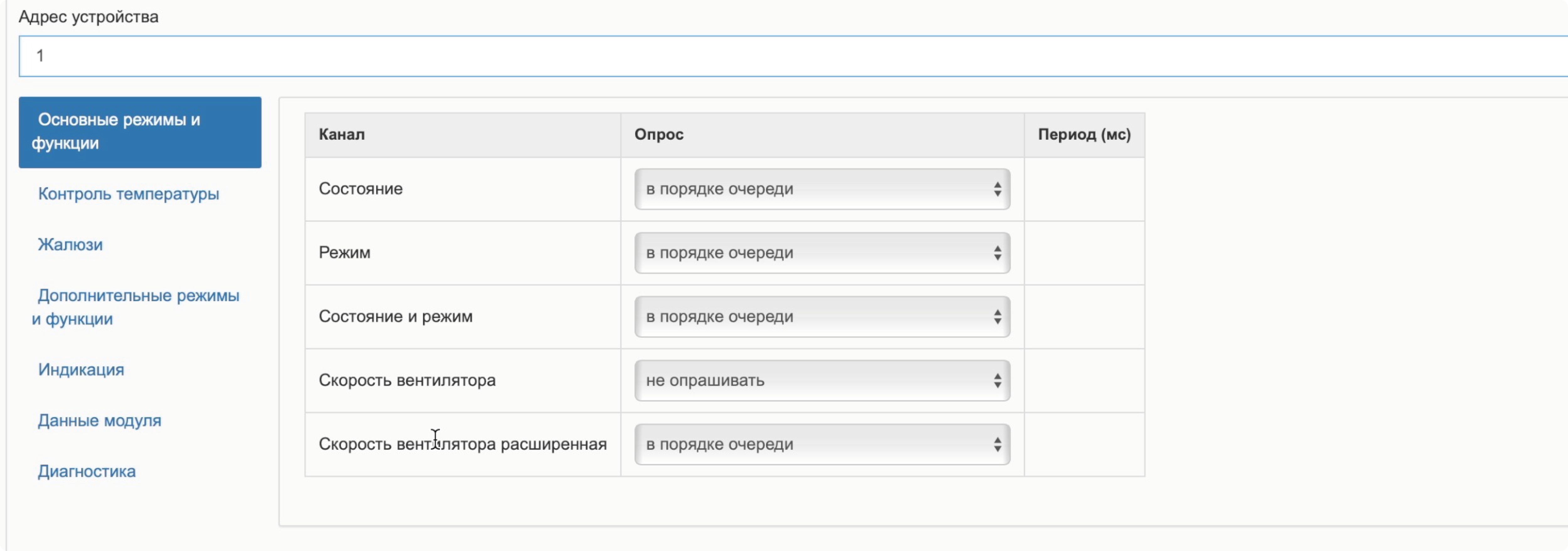The height and width of the screenshot is (551, 1568).
Task: Open Скорость вентилятора расширенная polling dropdown
Action: point(822,445)
